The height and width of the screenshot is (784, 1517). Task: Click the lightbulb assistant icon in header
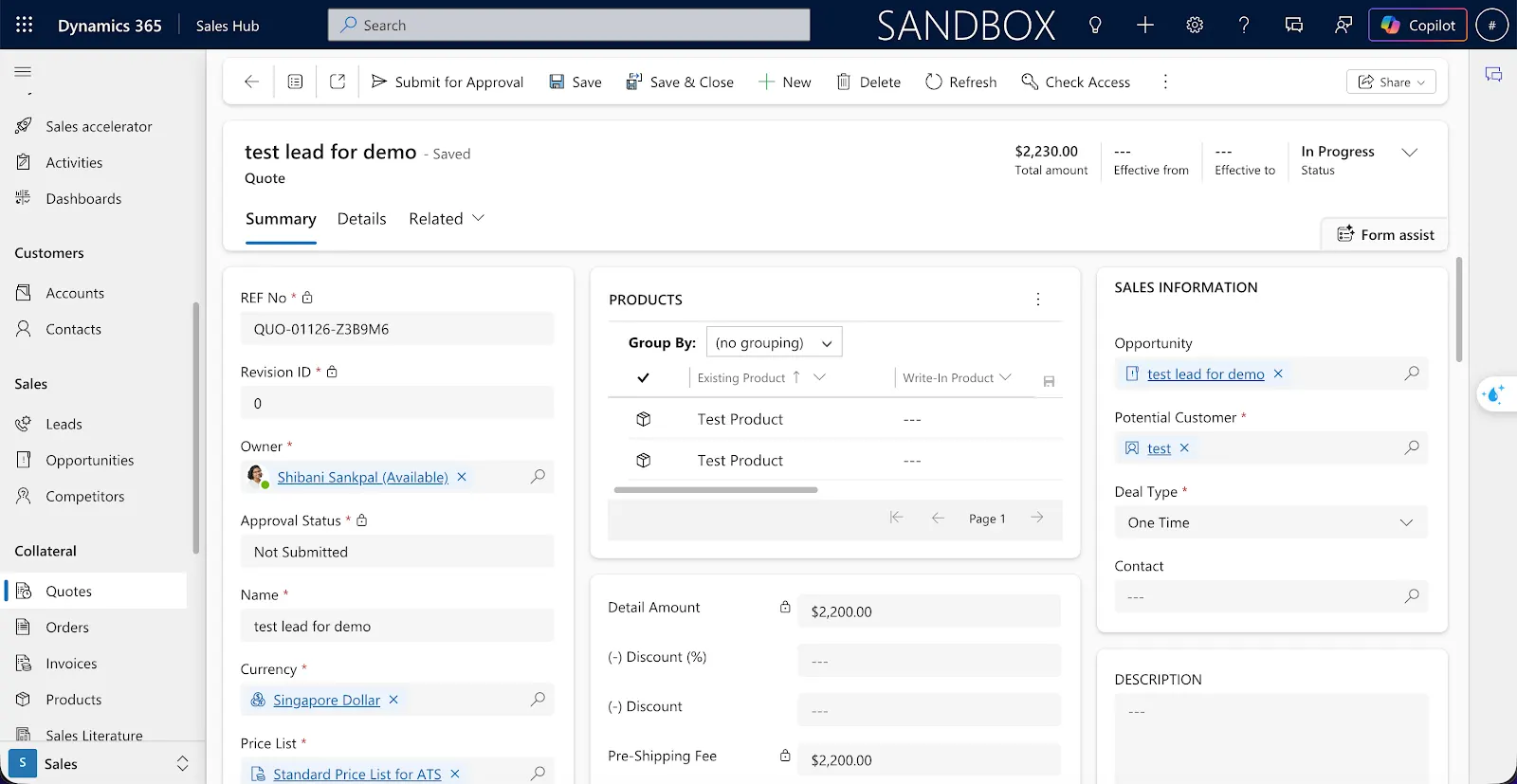tap(1095, 26)
